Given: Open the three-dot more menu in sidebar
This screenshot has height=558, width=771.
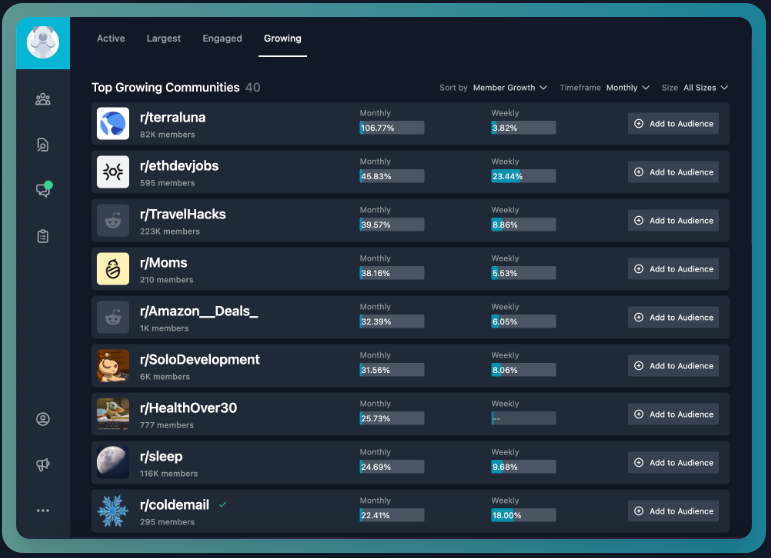Looking at the screenshot, I should 43,510.
